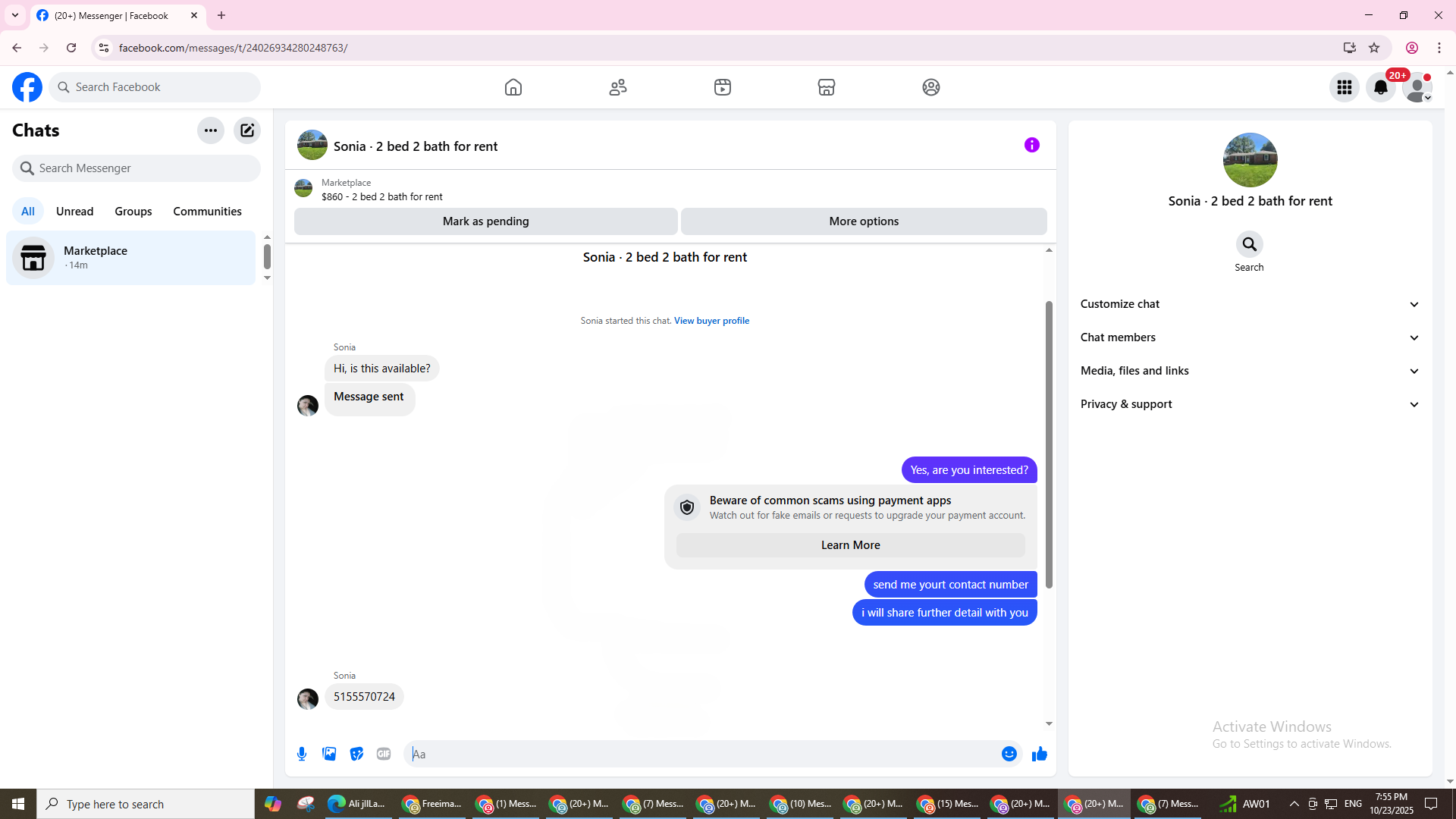The height and width of the screenshot is (819, 1456).
Task: Switch to the Communities tab
Action: (x=207, y=212)
